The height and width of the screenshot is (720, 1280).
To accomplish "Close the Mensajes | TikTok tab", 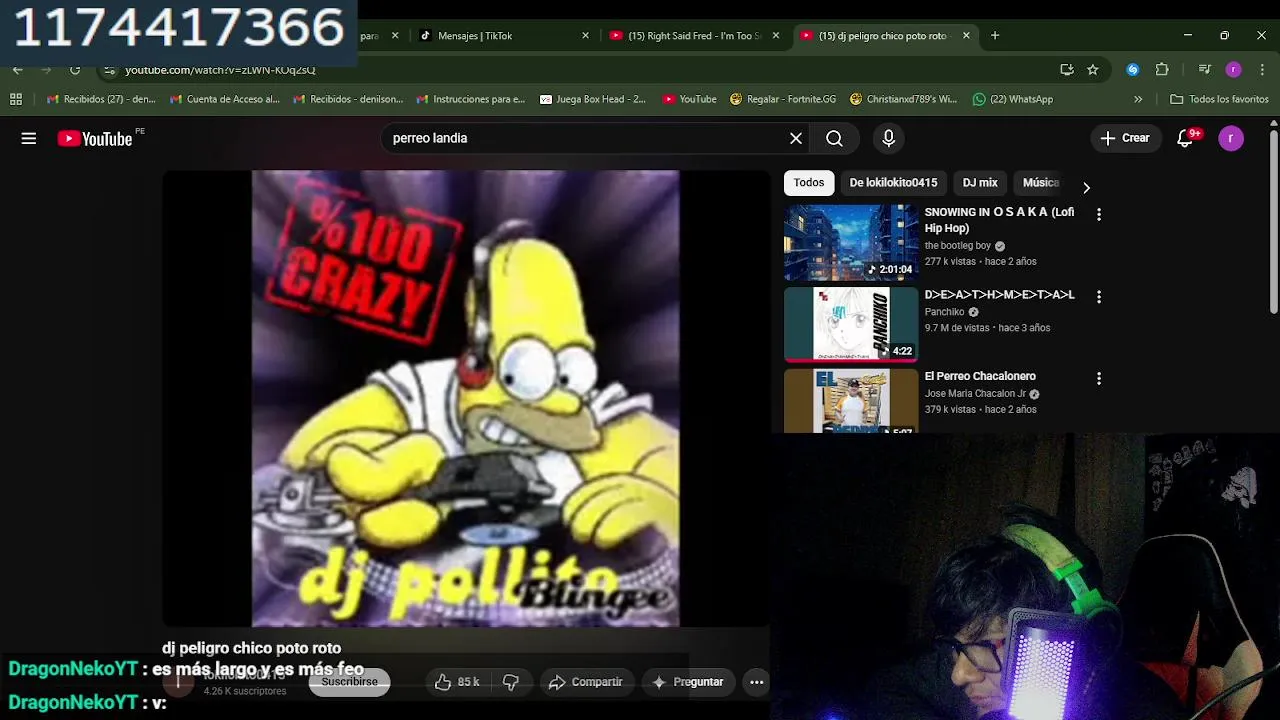I will tap(586, 36).
